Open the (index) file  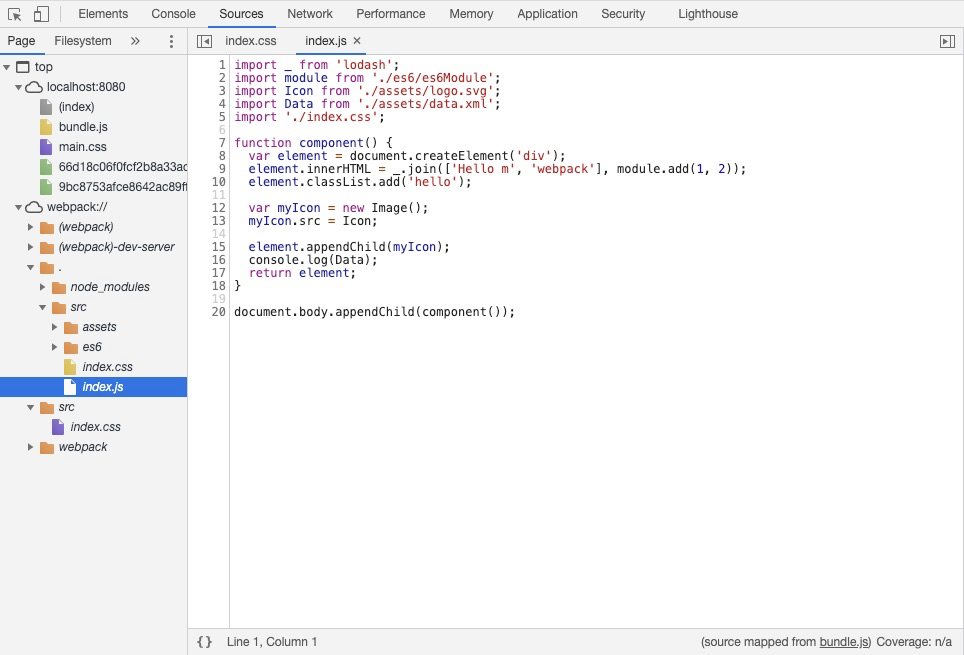click(76, 107)
